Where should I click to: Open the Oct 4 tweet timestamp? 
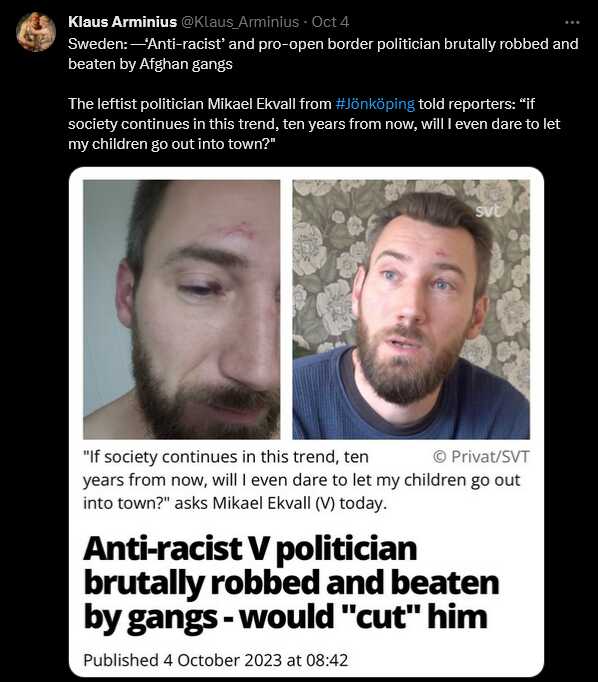pos(330,22)
